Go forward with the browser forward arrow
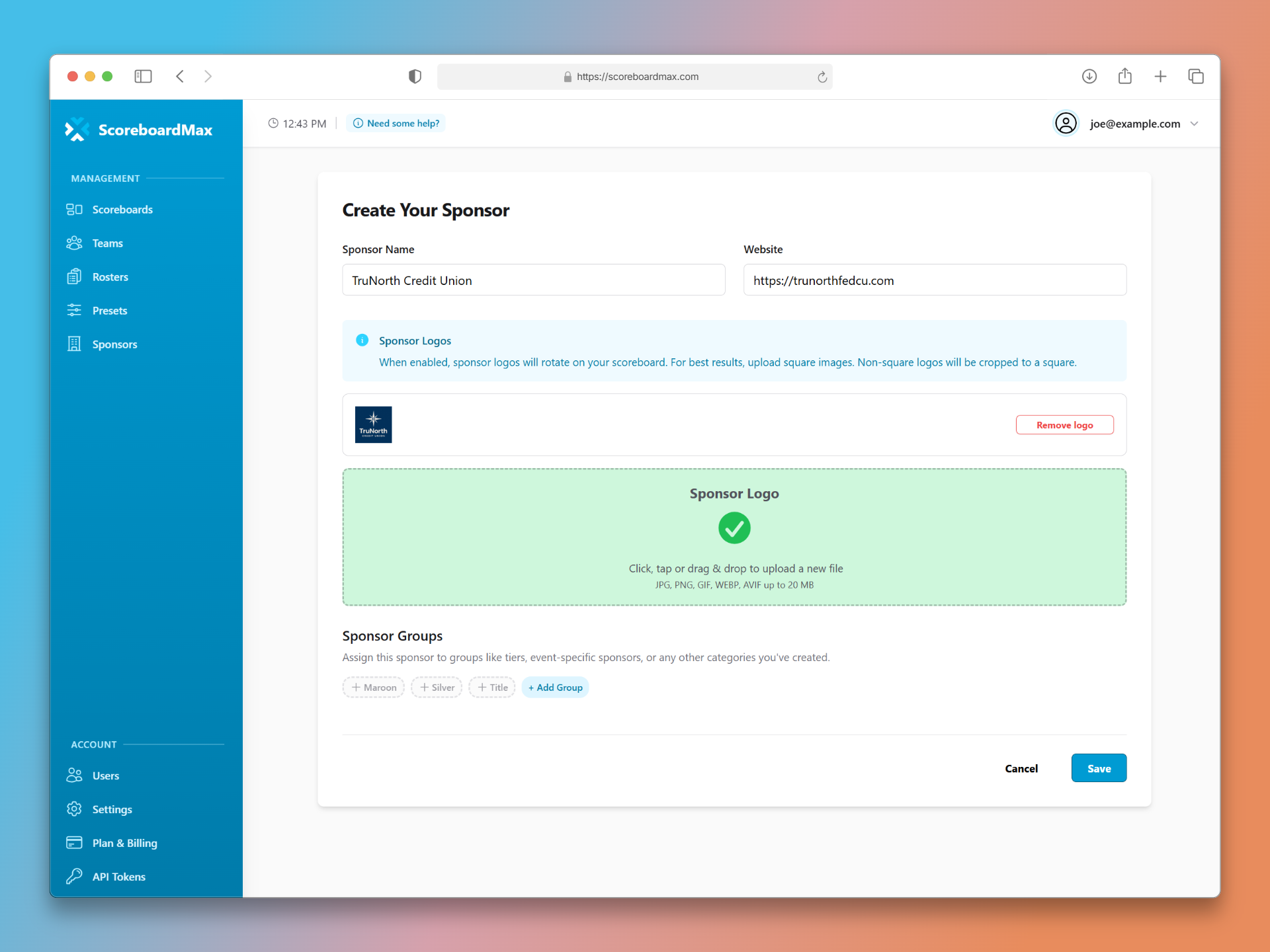The height and width of the screenshot is (952, 1270). click(x=208, y=77)
